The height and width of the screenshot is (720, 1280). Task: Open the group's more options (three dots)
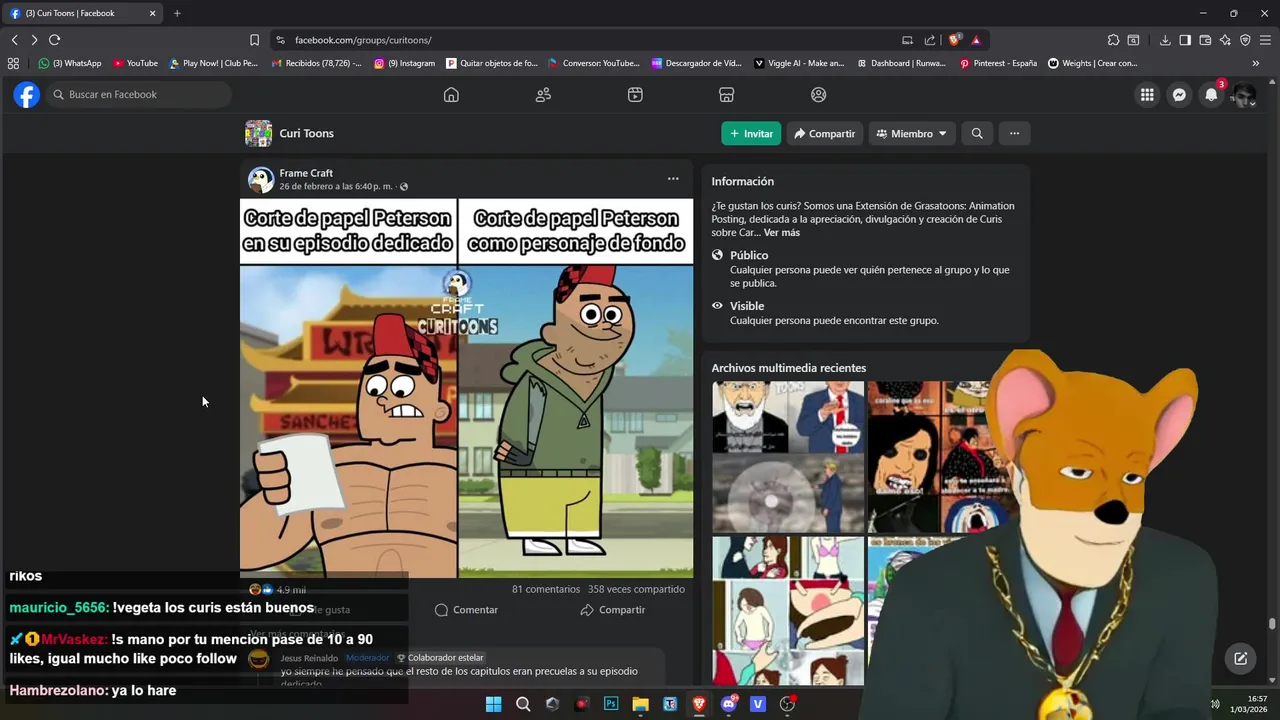tap(1014, 133)
